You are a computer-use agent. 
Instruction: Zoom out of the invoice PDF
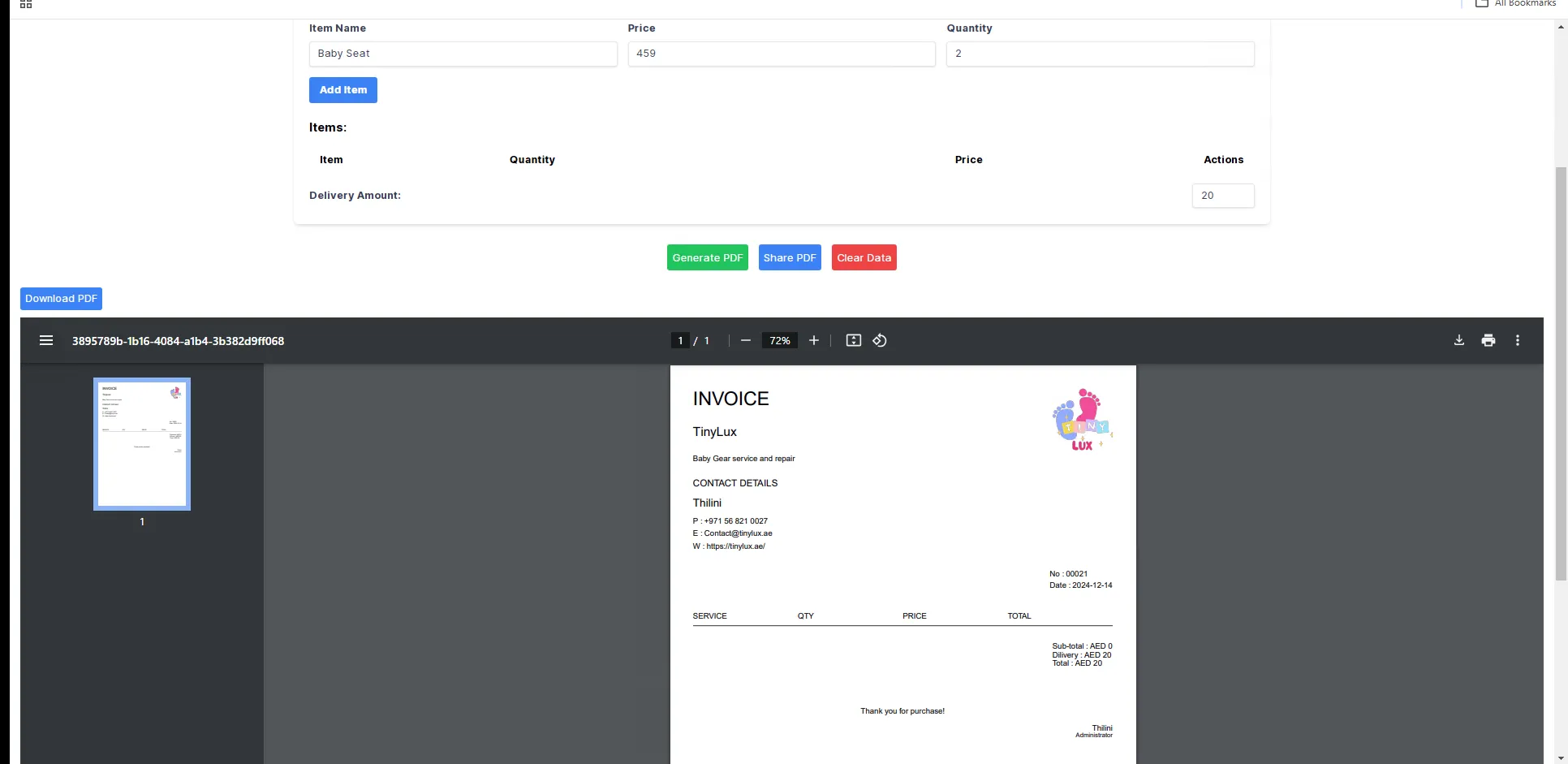[745, 340]
